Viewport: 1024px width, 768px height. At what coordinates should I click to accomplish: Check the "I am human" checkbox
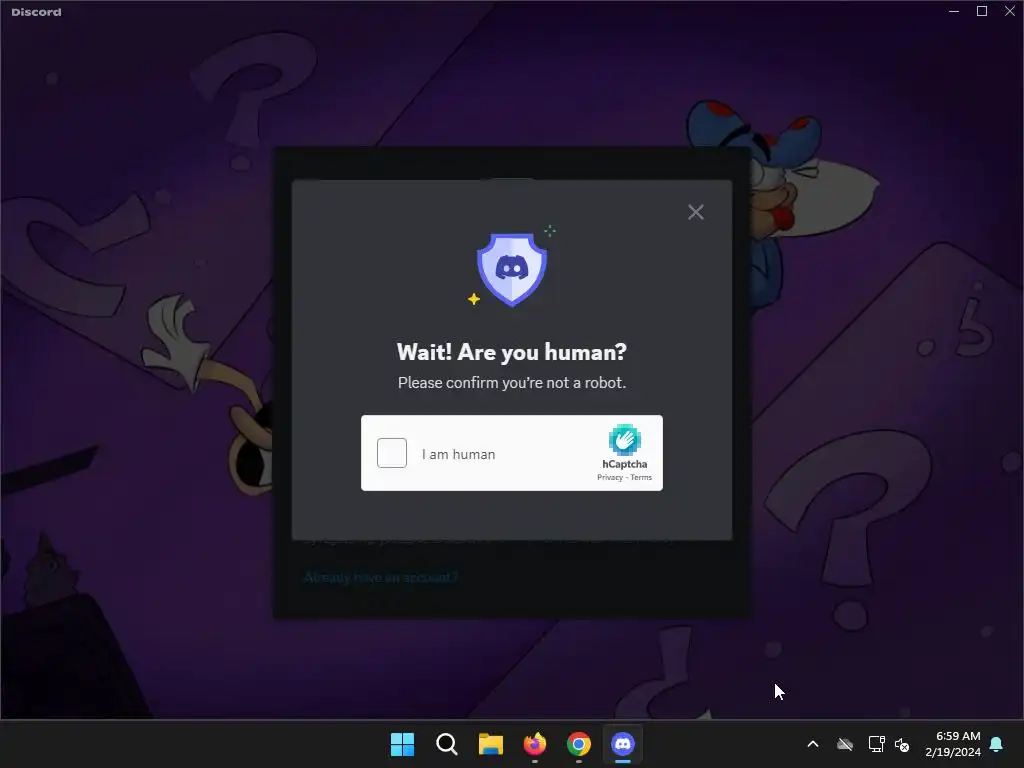(x=392, y=453)
